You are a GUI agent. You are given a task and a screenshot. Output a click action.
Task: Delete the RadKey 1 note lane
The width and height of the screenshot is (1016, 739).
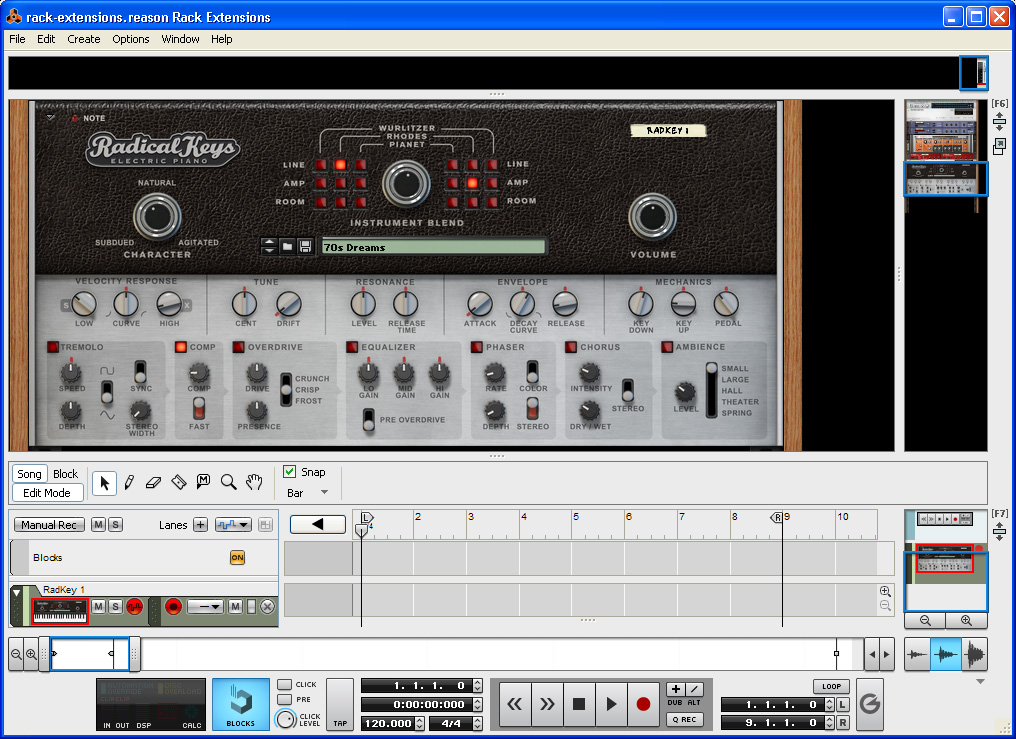point(267,607)
